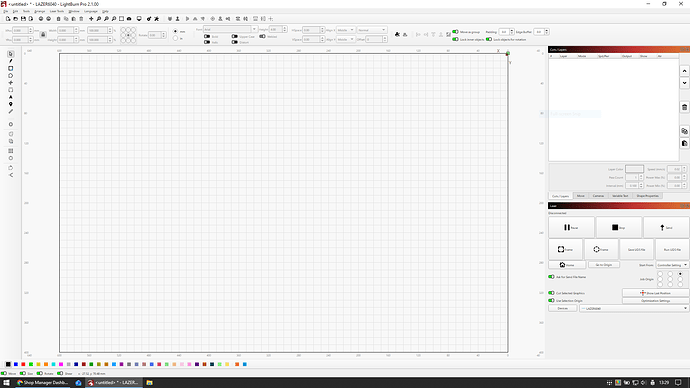Click the delete layer trash icon in Cuts panel

coord(684,107)
